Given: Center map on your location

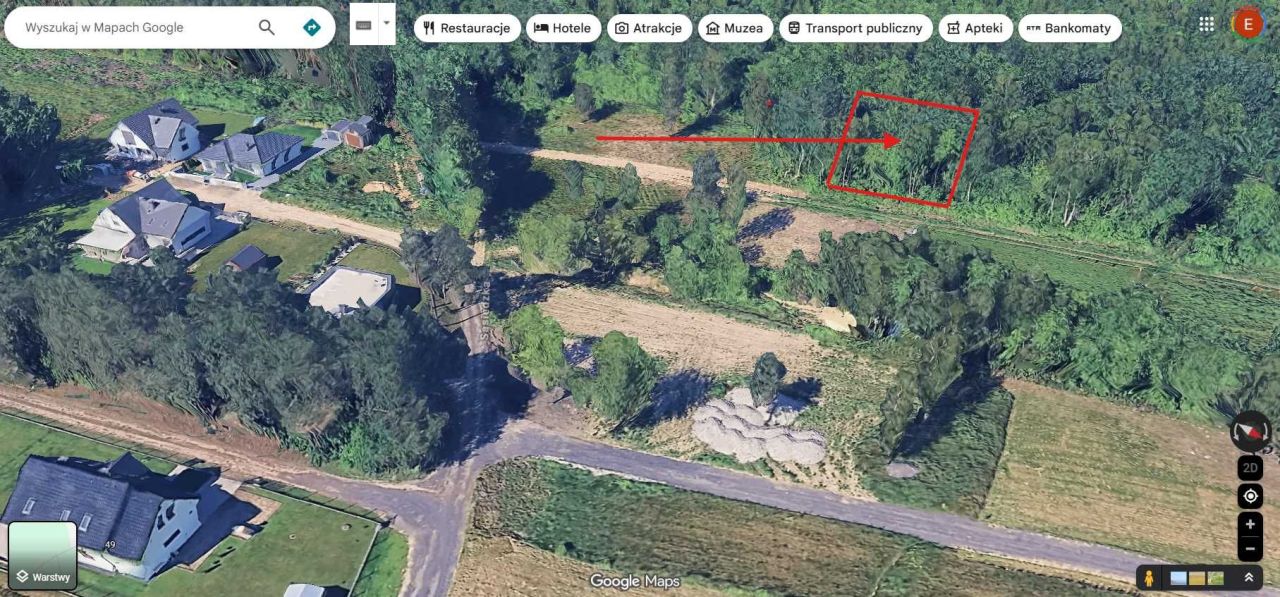Looking at the screenshot, I should (1250, 496).
